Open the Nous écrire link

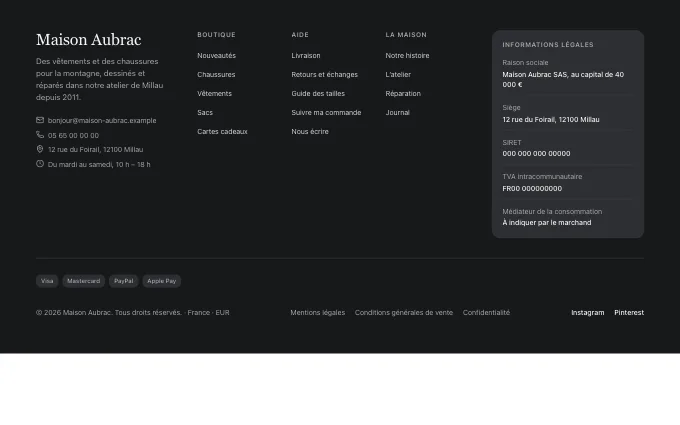click(x=310, y=131)
